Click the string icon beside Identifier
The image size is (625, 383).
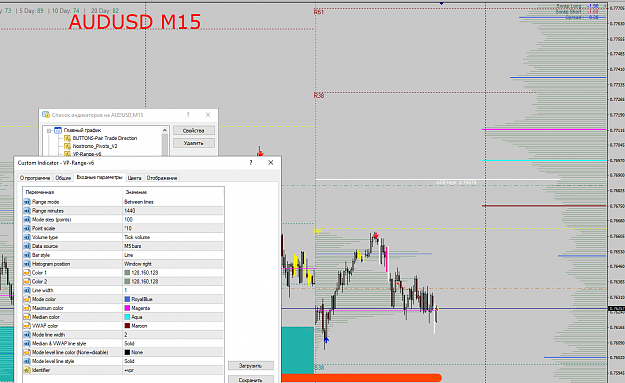click(27, 370)
